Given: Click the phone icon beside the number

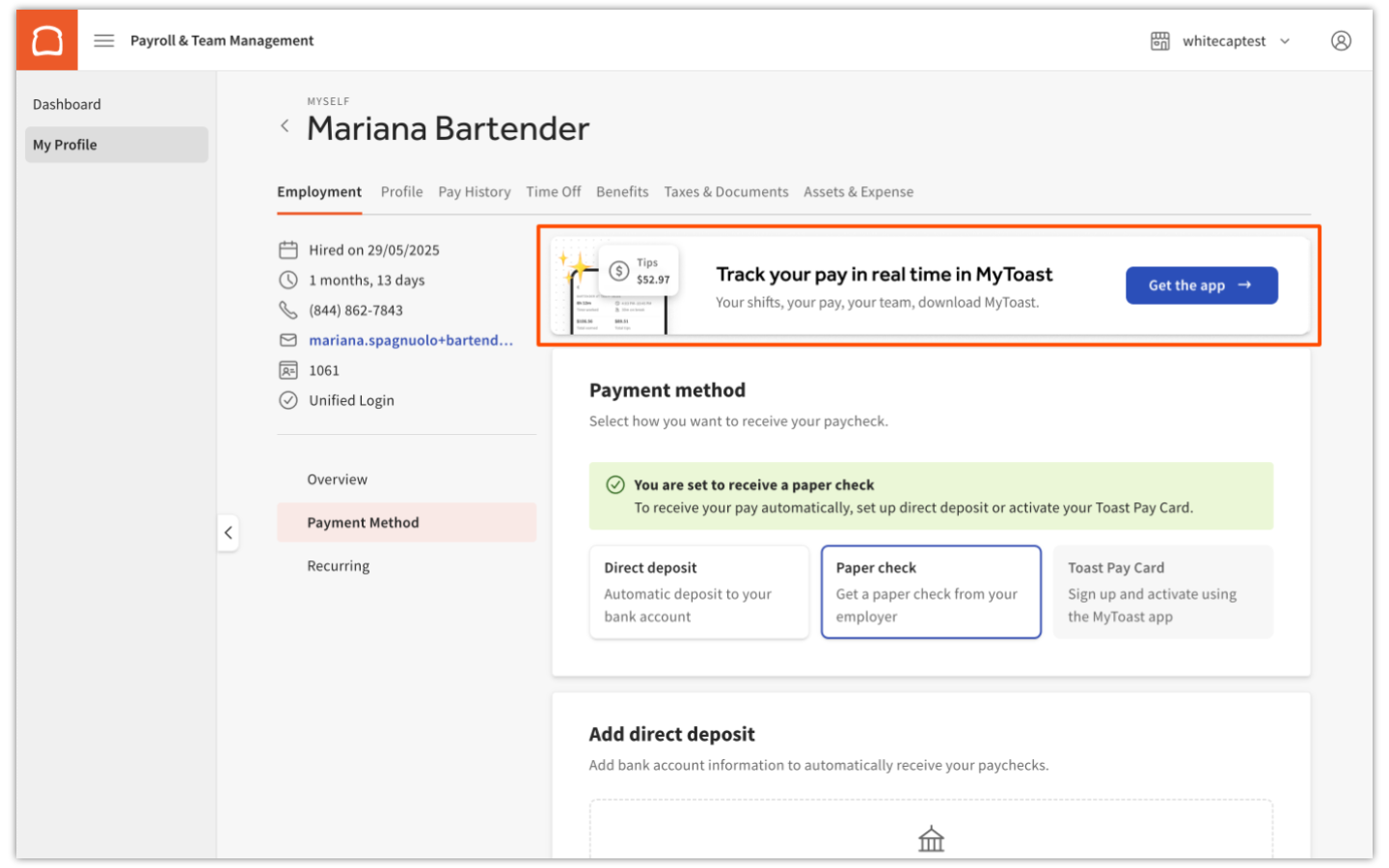Looking at the screenshot, I should pyautogui.click(x=287, y=310).
